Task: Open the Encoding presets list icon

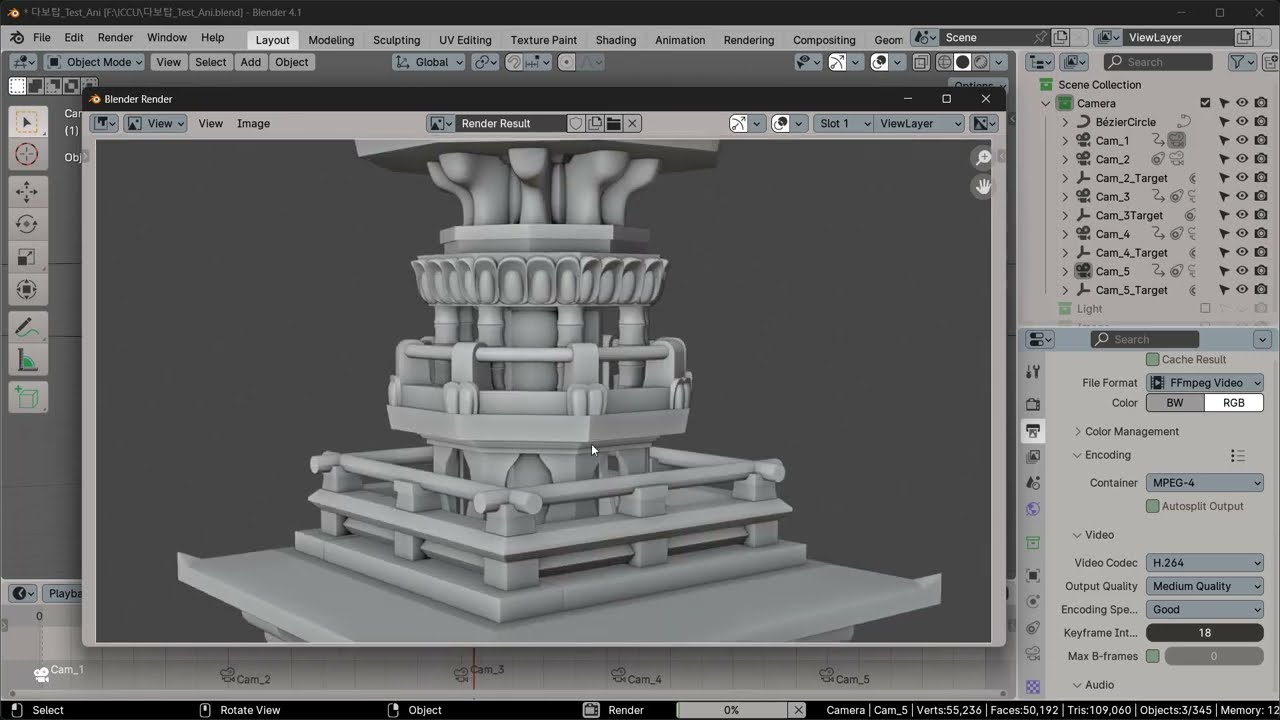Action: point(1237,455)
